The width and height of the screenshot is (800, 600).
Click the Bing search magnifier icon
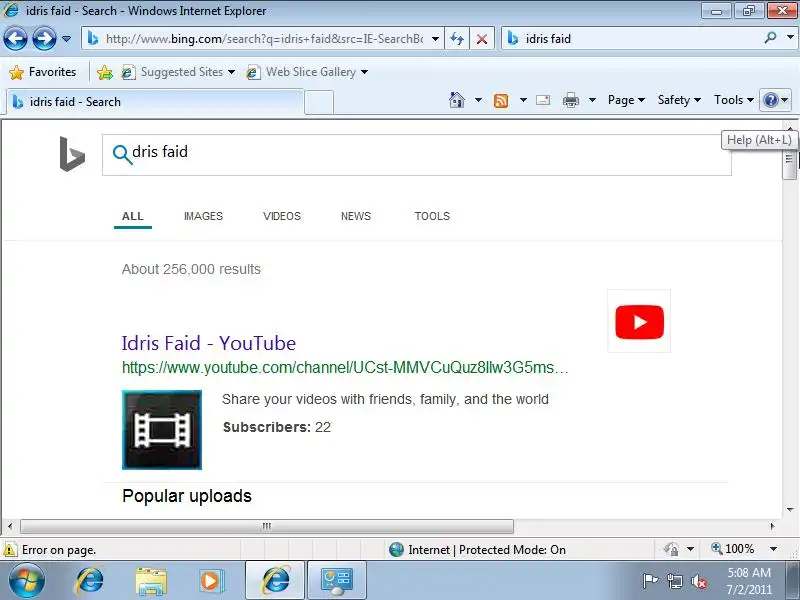122,154
